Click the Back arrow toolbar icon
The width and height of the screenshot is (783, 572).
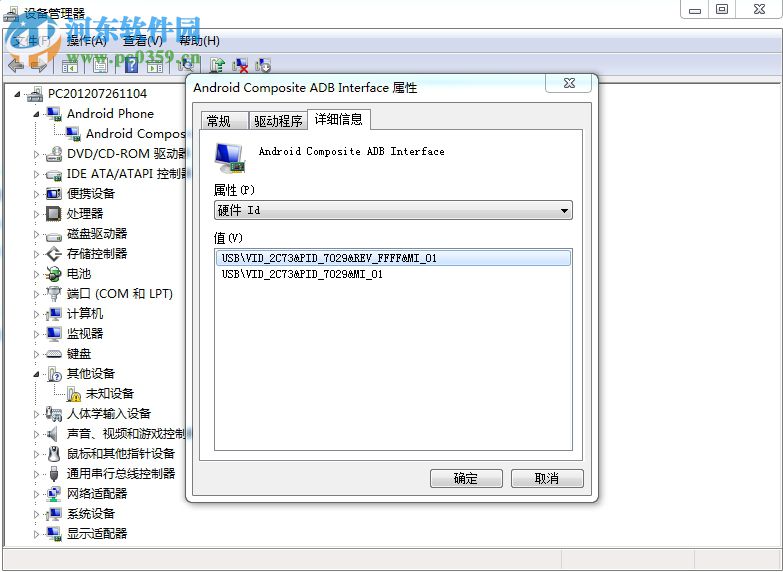coord(15,65)
